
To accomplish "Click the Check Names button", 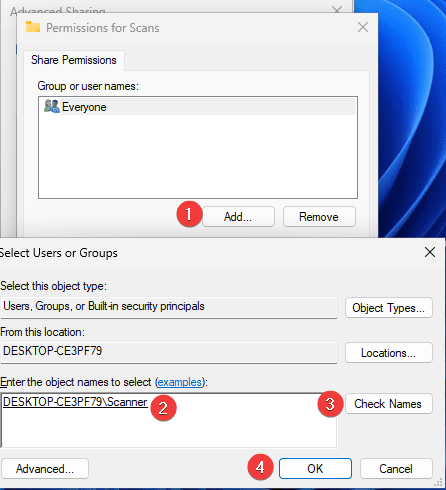I will [389, 404].
